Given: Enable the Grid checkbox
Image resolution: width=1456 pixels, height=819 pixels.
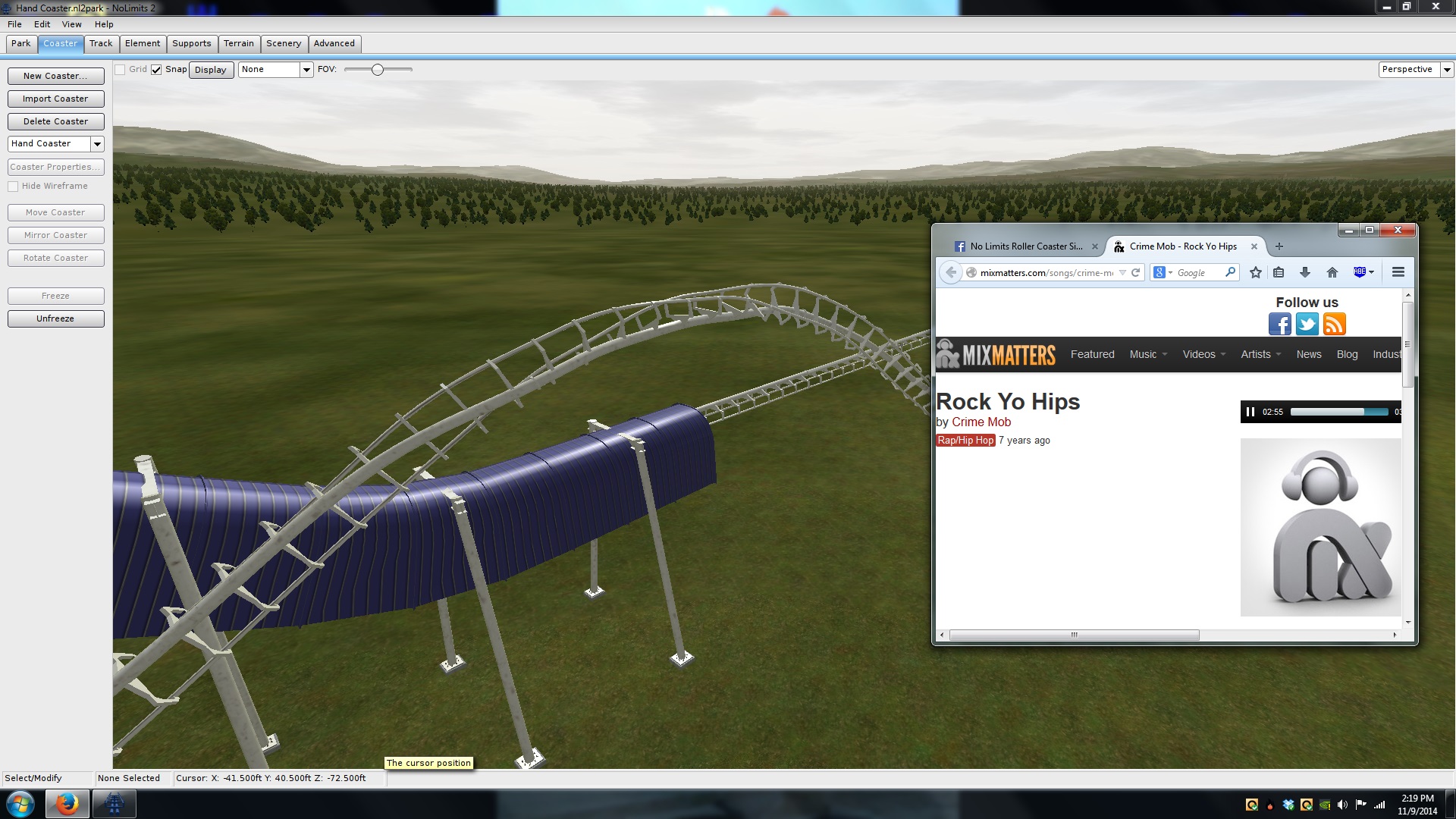Looking at the screenshot, I should (x=120, y=70).
